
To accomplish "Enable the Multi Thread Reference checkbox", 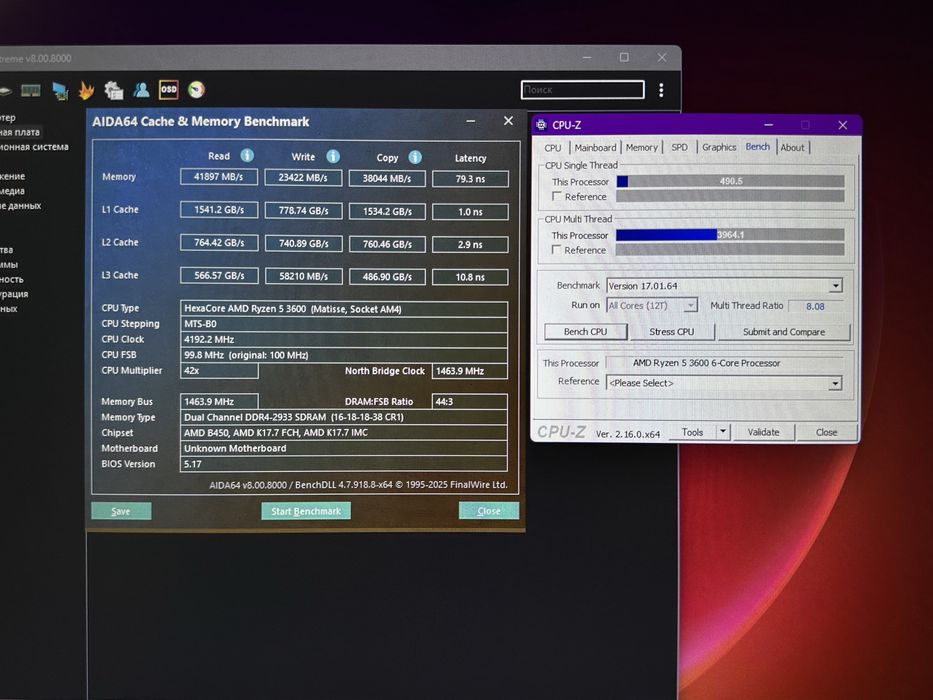I will coord(556,249).
